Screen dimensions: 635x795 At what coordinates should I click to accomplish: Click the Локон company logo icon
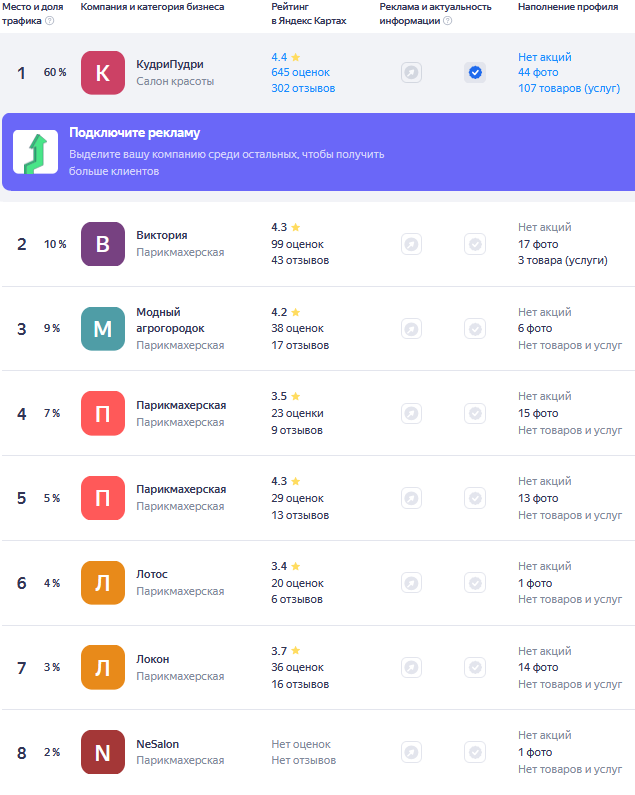(x=103, y=667)
